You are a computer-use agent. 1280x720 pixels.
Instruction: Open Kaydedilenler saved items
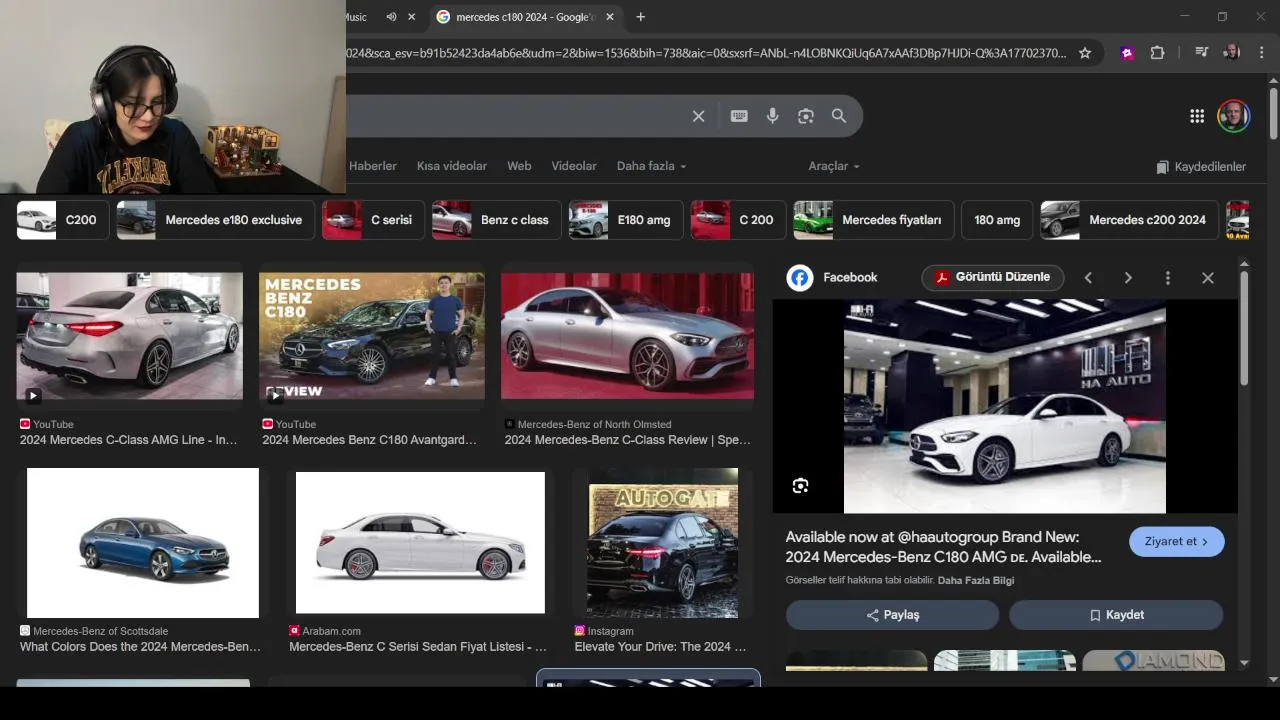[x=1201, y=167]
